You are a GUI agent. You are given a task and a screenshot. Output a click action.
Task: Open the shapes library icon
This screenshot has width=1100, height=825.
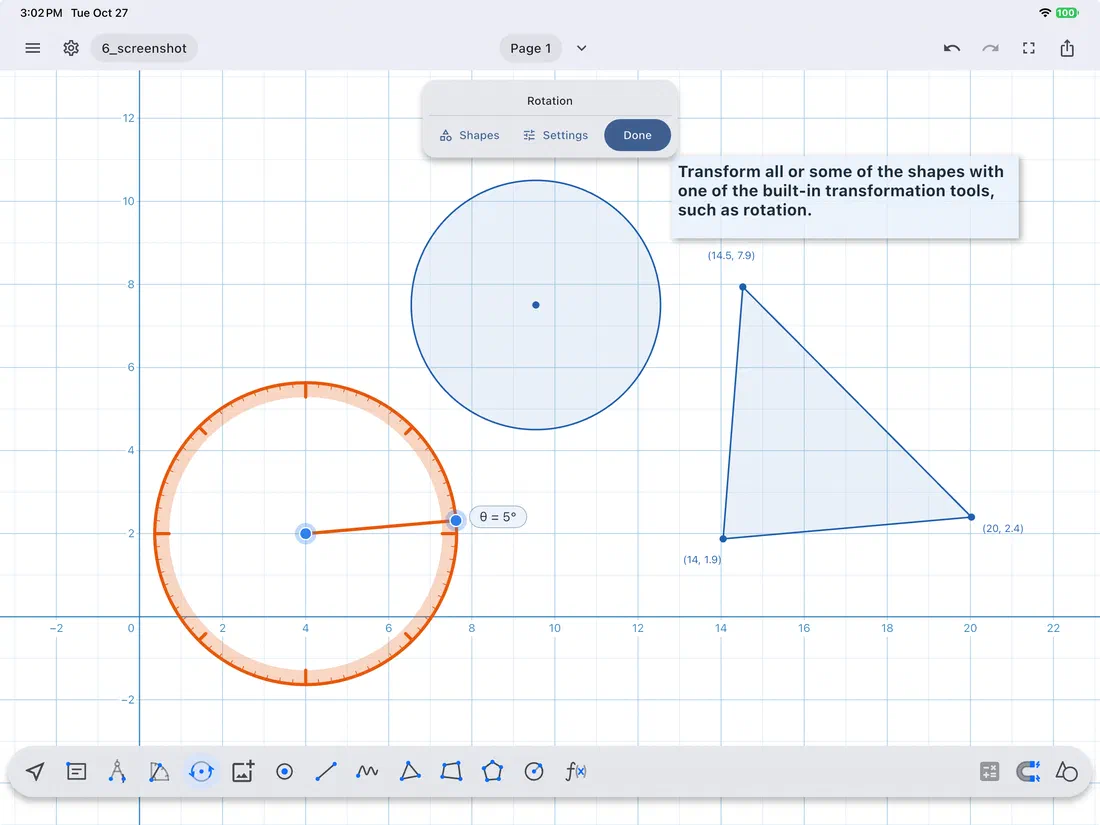[1066, 772]
